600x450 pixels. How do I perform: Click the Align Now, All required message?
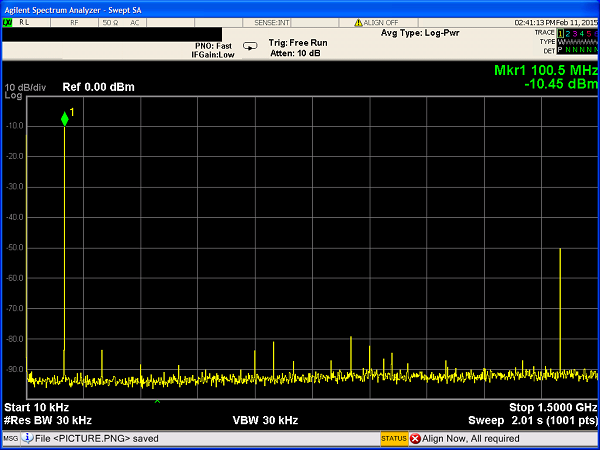point(469,438)
